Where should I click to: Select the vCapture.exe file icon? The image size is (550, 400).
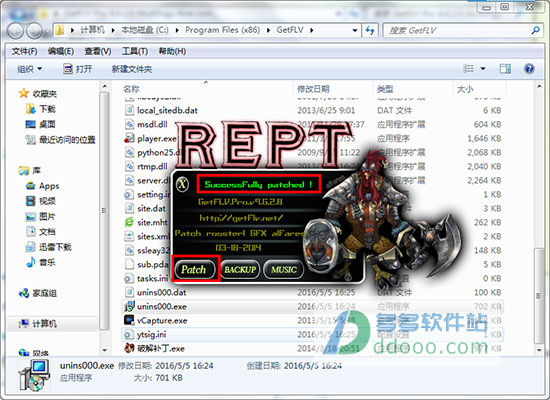tap(129, 320)
